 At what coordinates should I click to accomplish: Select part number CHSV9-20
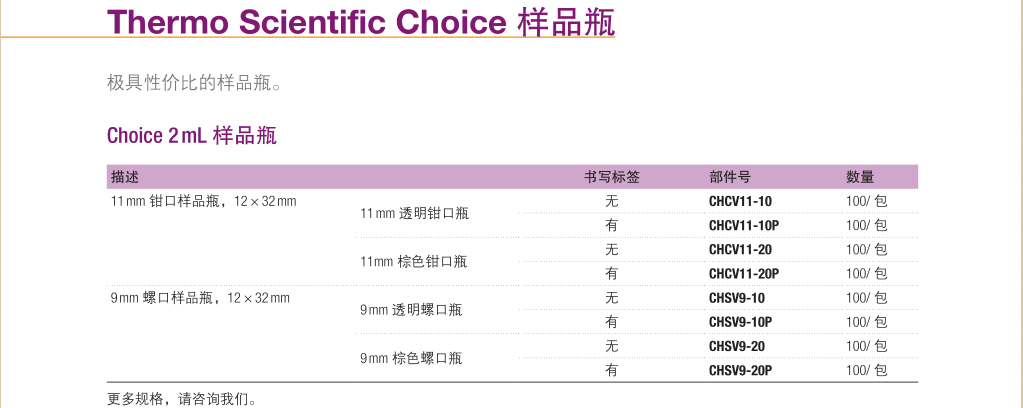point(737,346)
